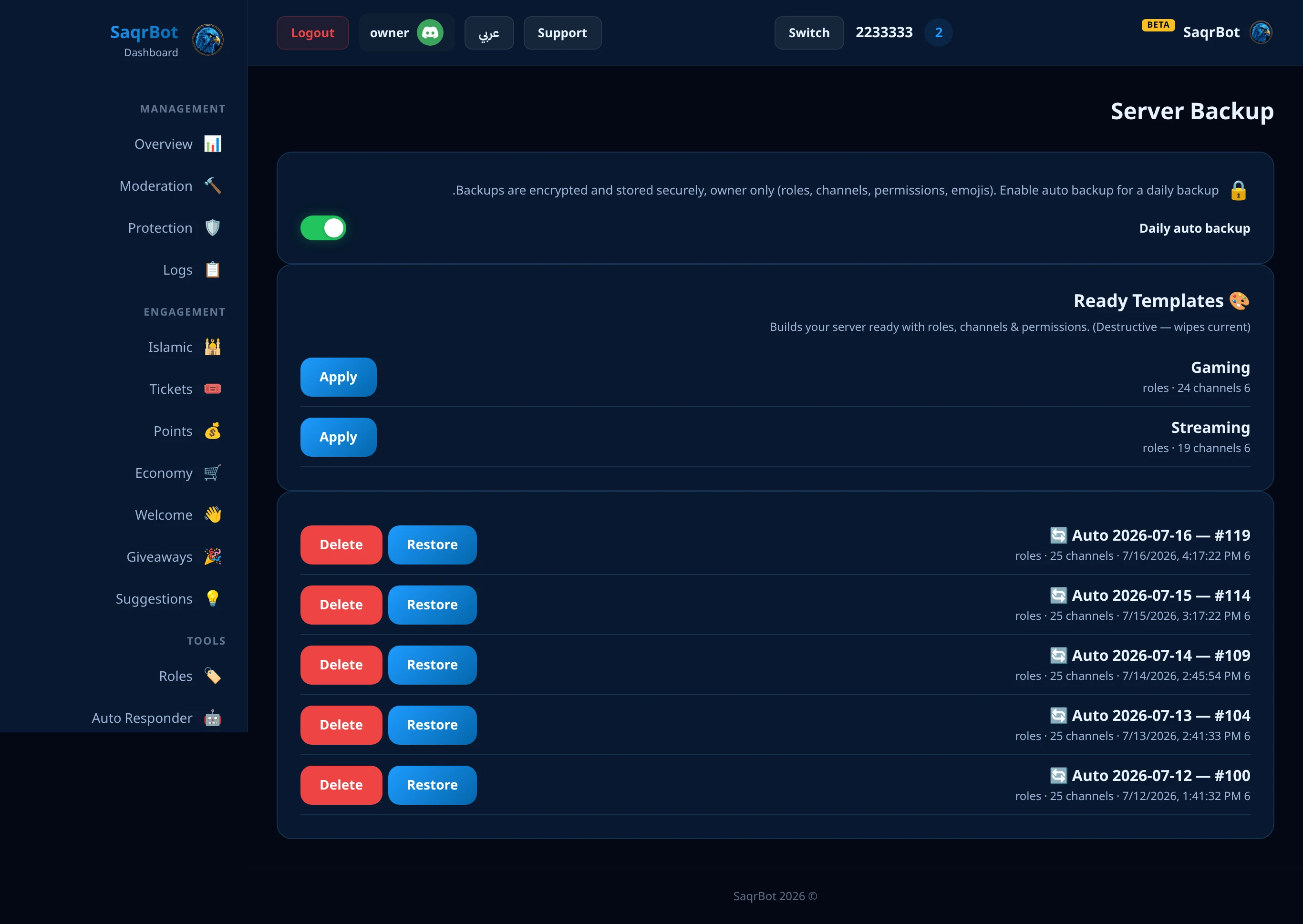
Task: Click the Welcome waving hand icon
Action: point(213,515)
